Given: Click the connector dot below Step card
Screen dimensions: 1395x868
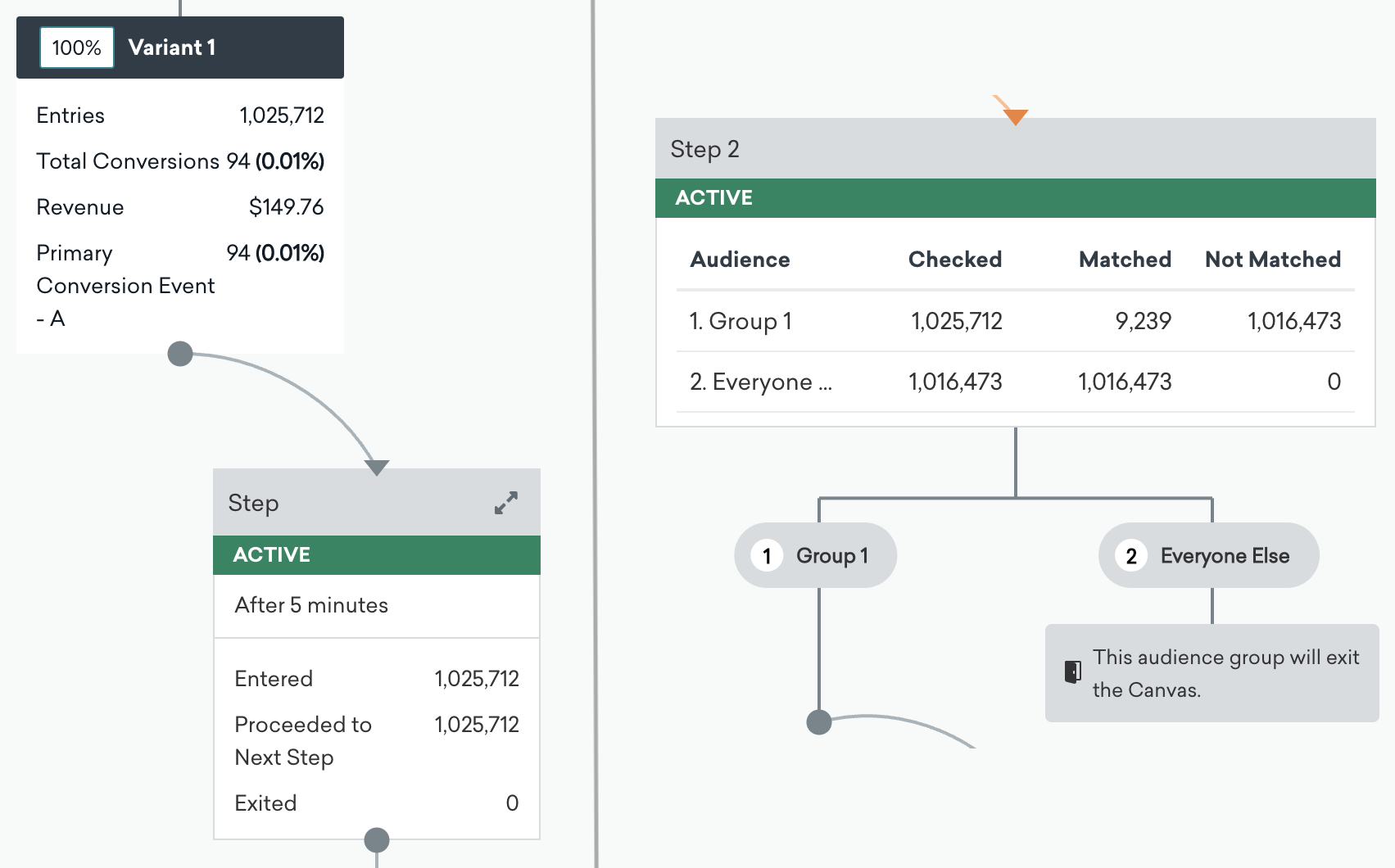Looking at the screenshot, I should coord(377,840).
